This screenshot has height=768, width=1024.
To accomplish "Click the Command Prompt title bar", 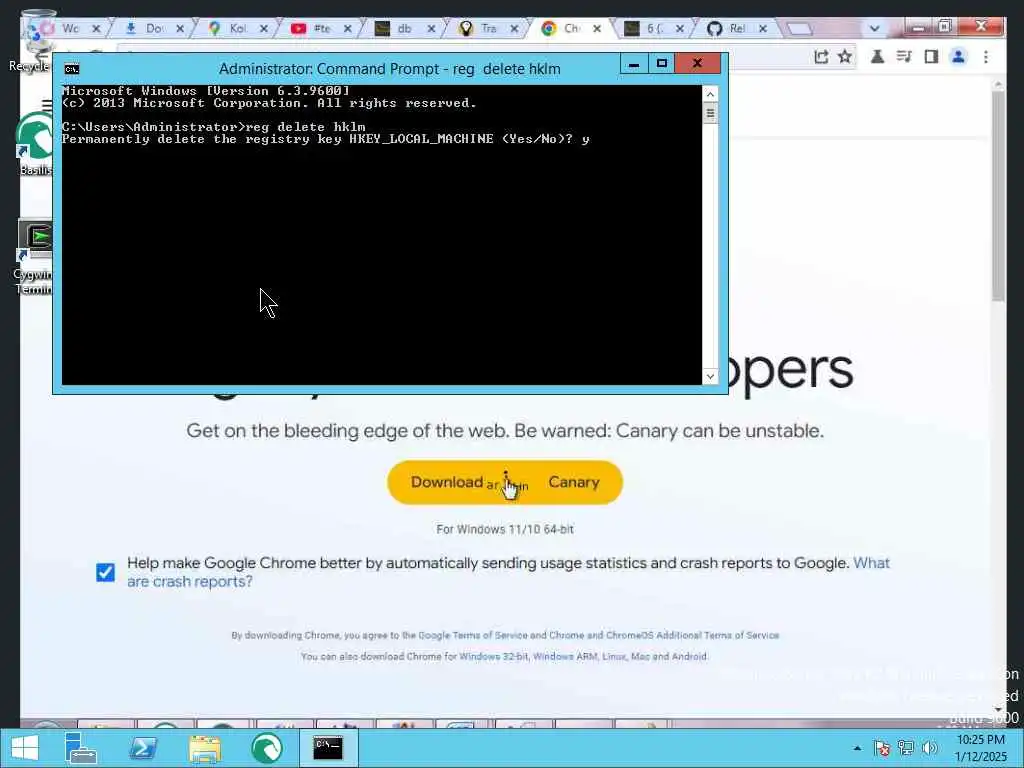I will 390,69.
